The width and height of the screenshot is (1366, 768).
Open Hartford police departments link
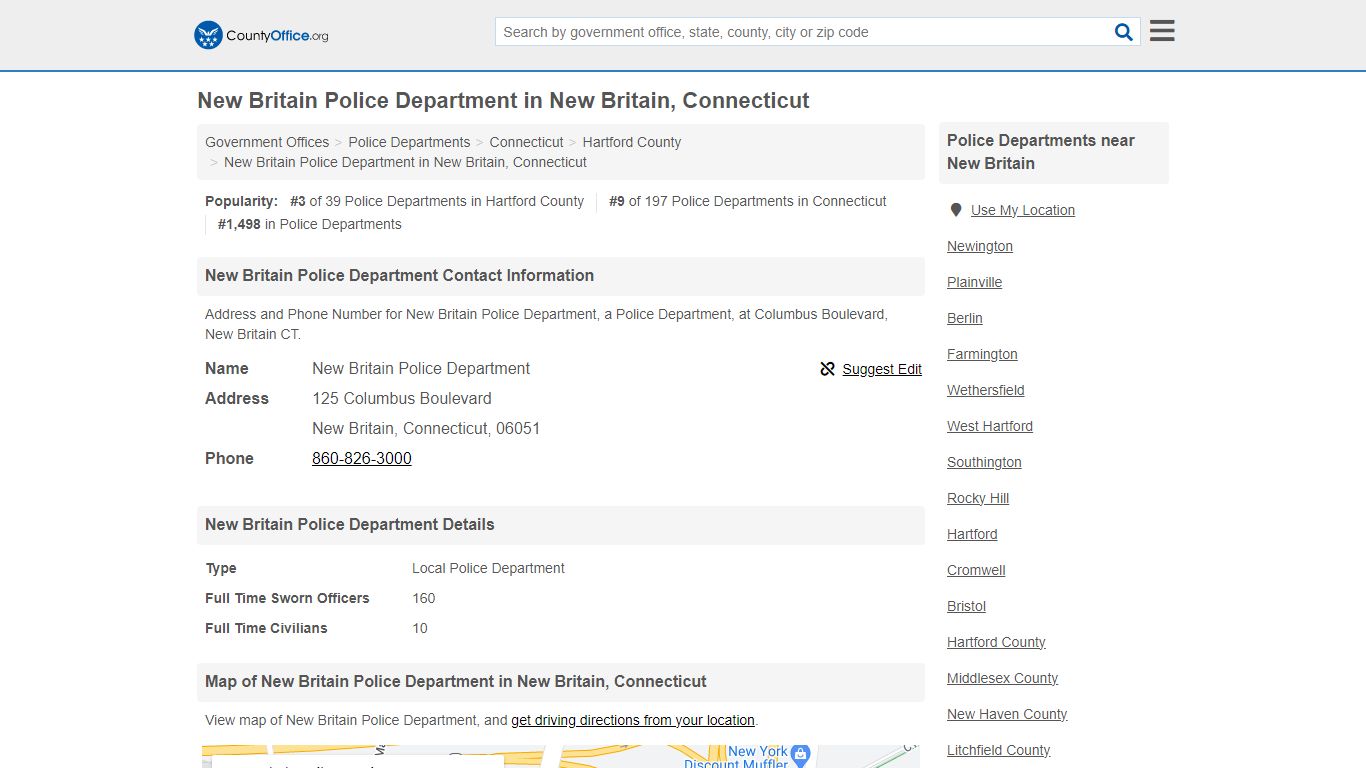pyautogui.click(x=972, y=534)
